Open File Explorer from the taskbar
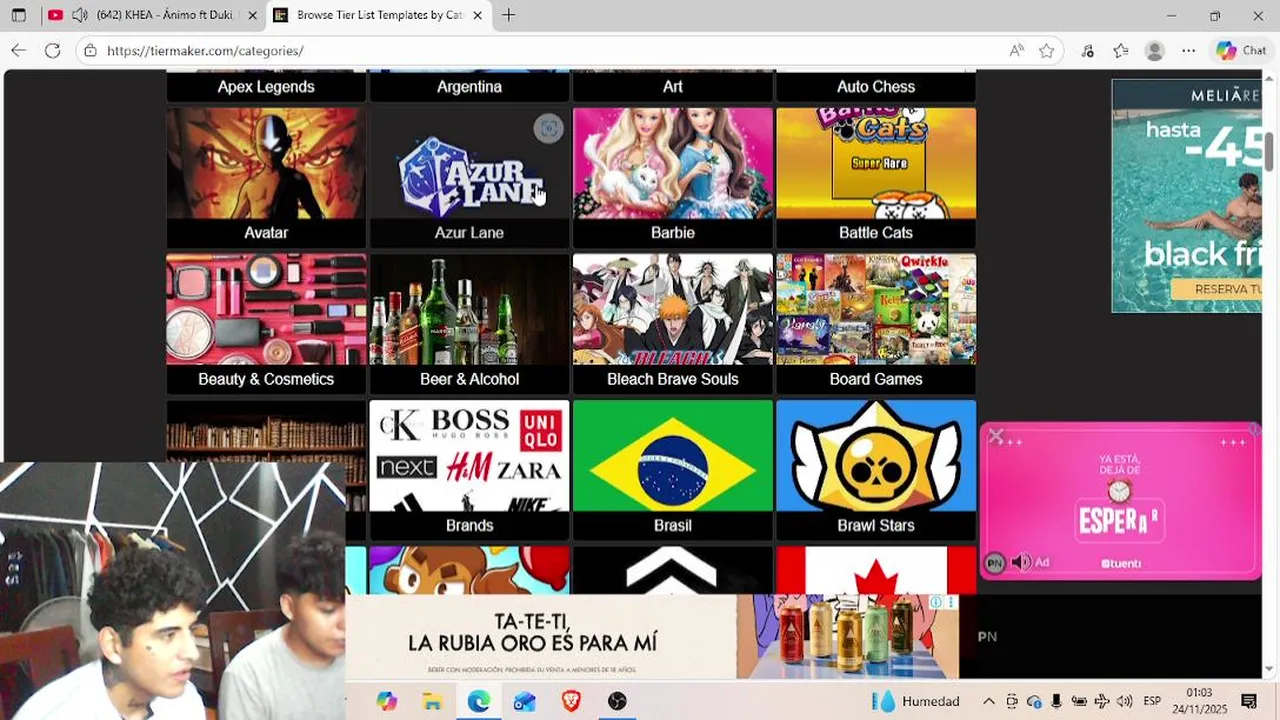Viewport: 1280px width, 720px height. [x=432, y=701]
